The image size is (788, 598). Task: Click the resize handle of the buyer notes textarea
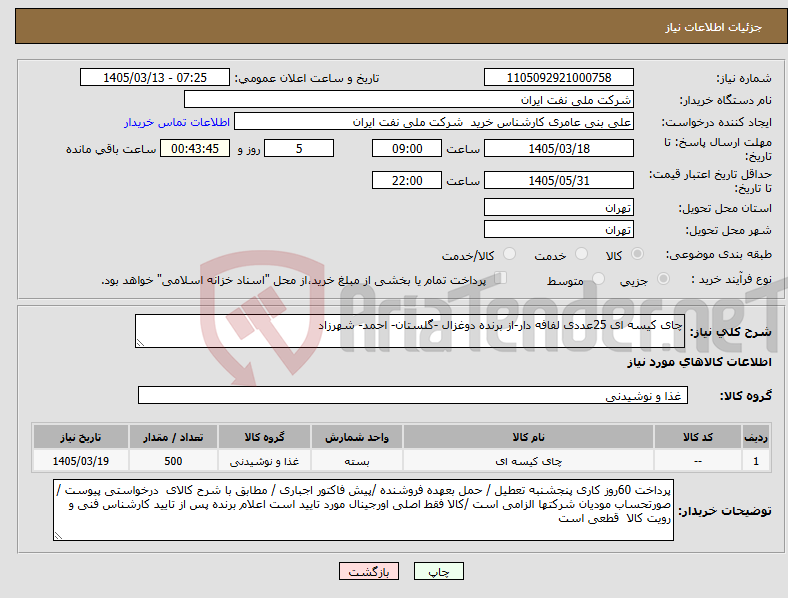pos(58,536)
